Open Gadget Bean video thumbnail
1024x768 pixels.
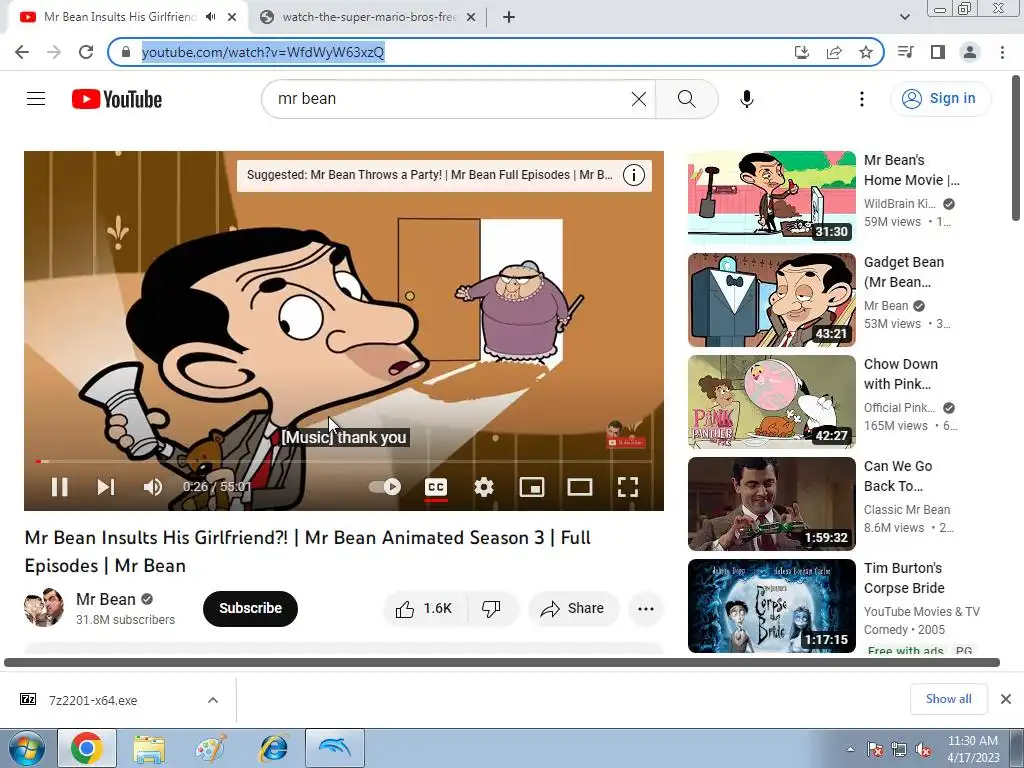coord(771,300)
